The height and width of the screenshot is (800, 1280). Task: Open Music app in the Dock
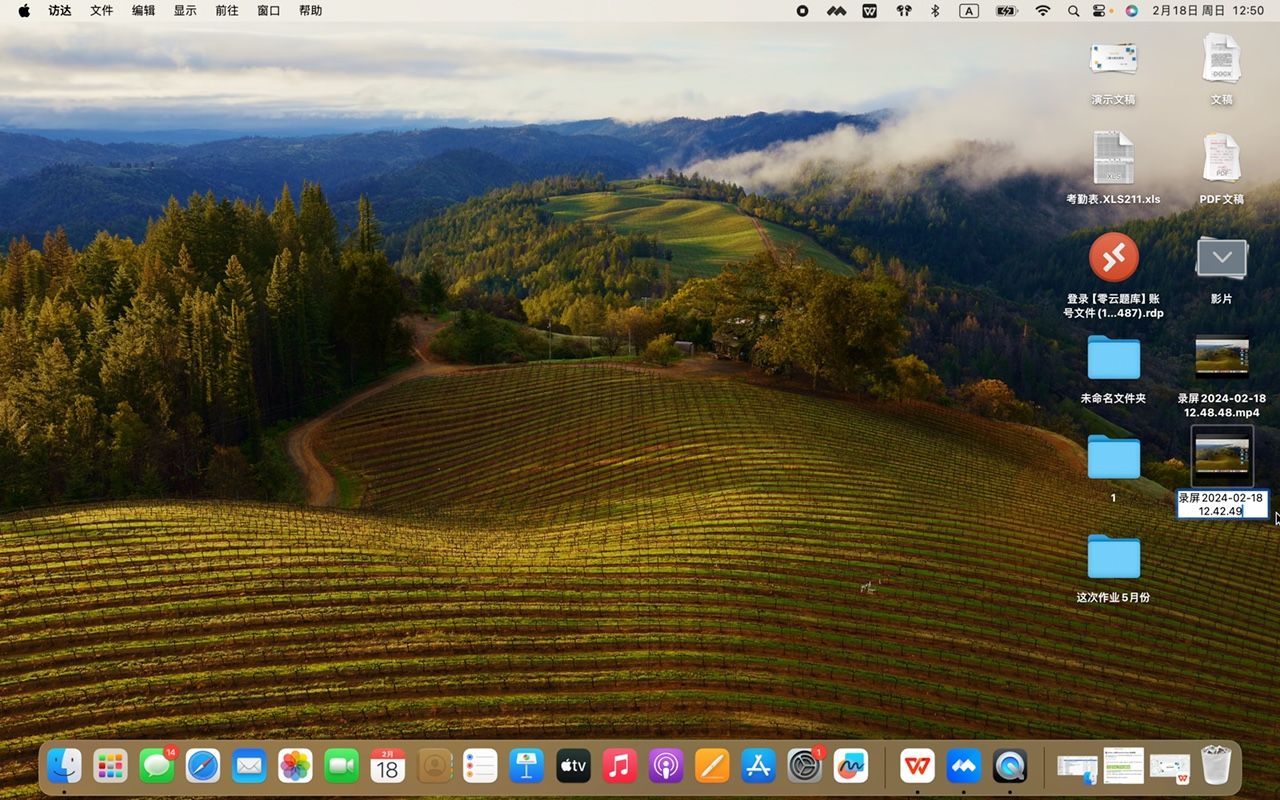(619, 766)
